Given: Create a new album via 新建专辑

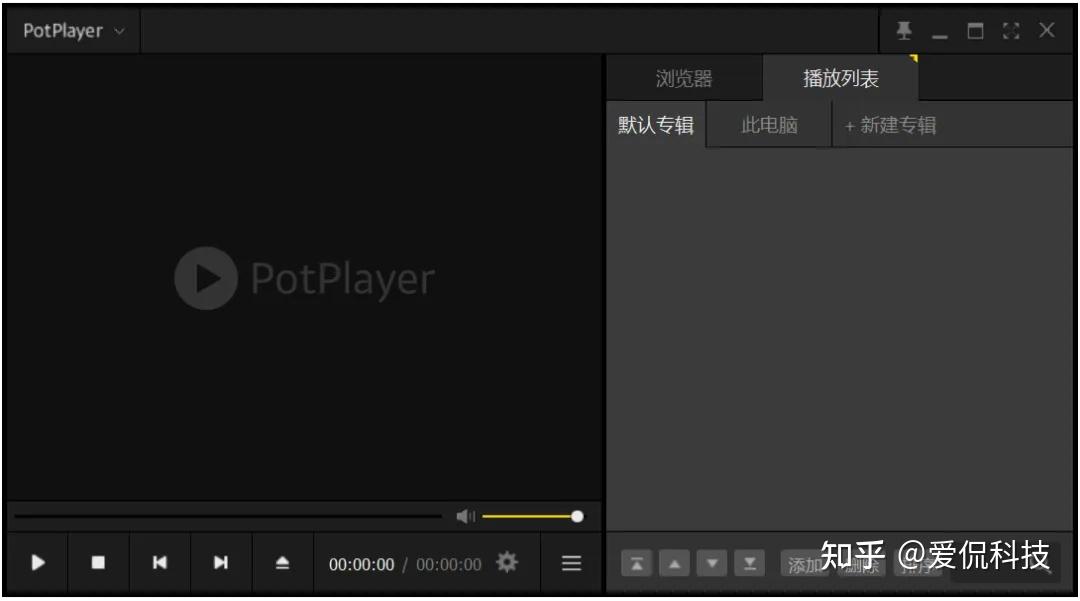Looking at the screenshot, I should [889, 124].
